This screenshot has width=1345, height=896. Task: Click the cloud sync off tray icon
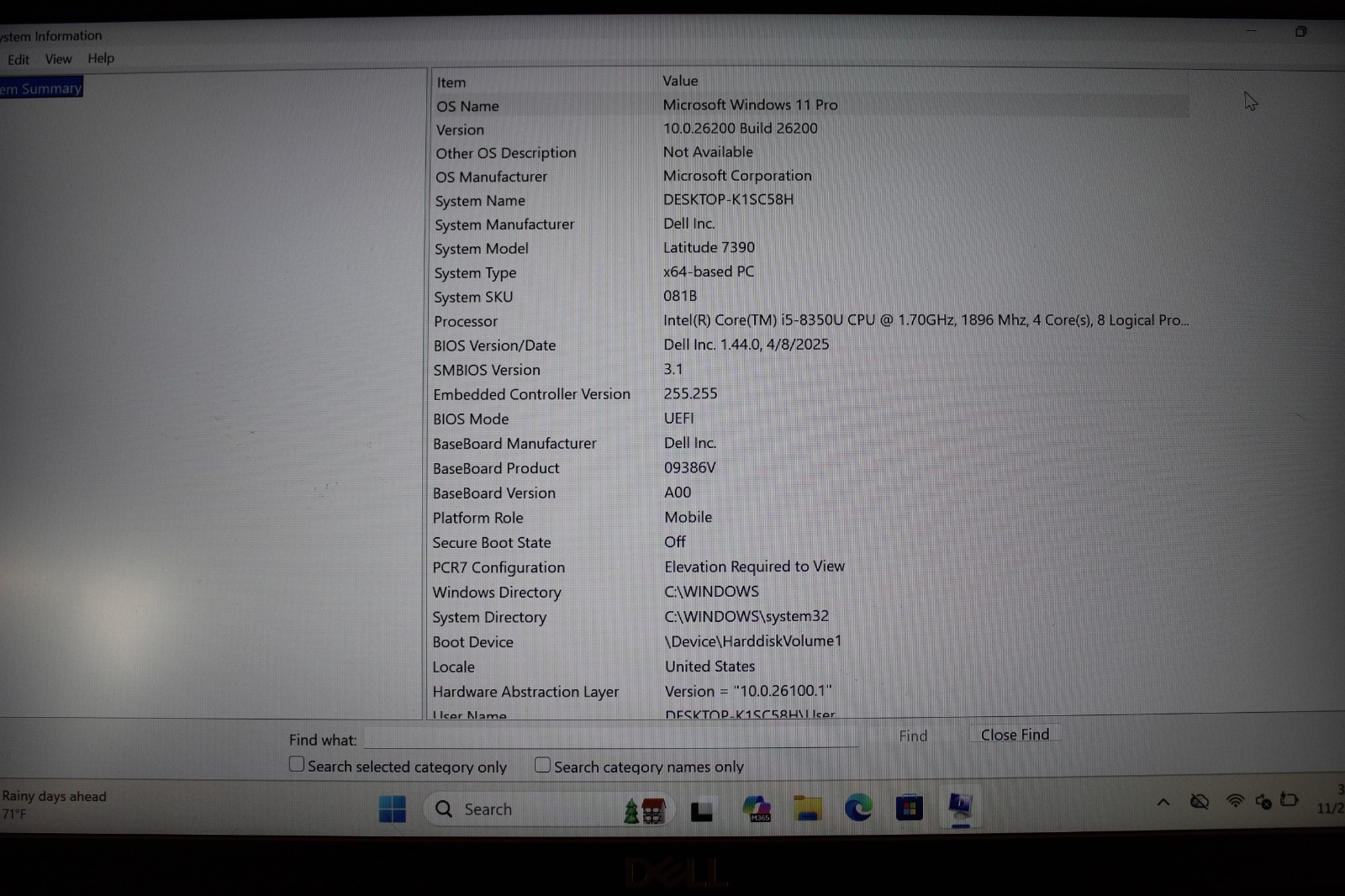tap(1200, 801)
